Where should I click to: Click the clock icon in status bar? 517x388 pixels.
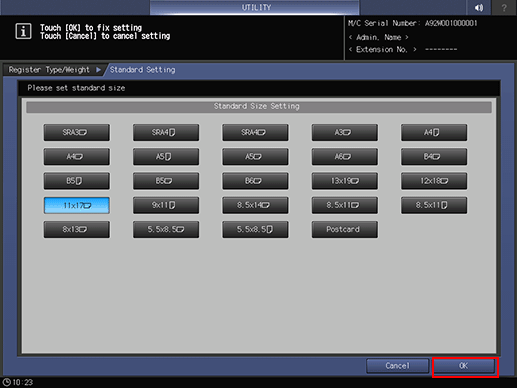tap(7, 382)
